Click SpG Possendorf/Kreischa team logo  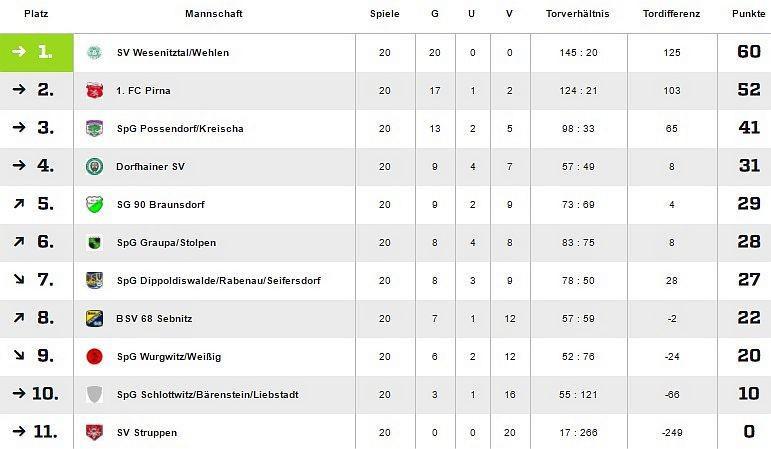tap(95, 129)
